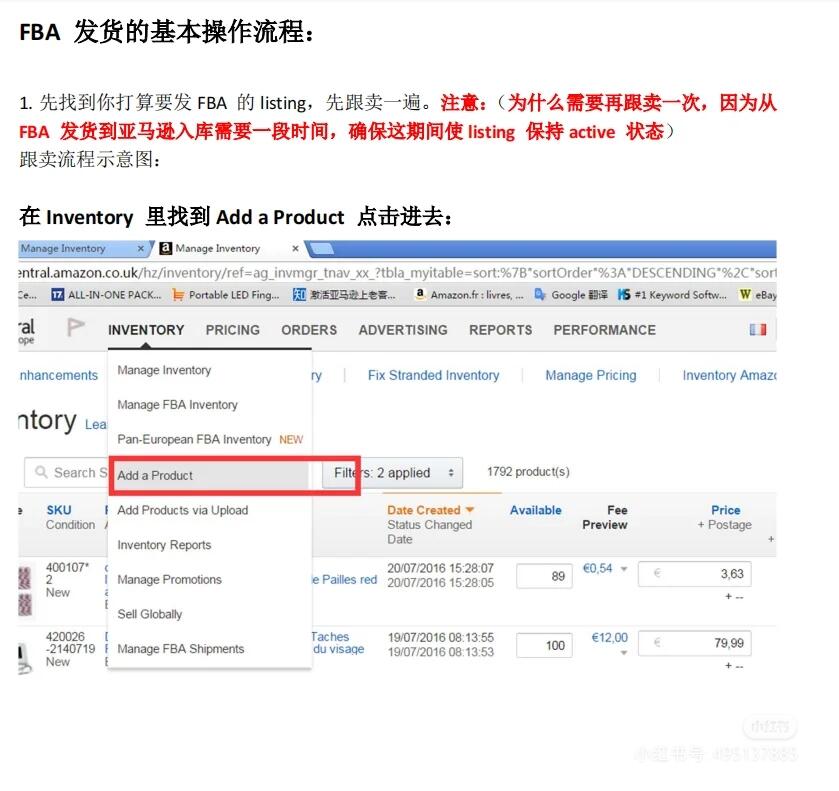This screenshot has height=791, width=839.
Task: Click the 1792 product(s) count text
Action: tap(528, 472)
